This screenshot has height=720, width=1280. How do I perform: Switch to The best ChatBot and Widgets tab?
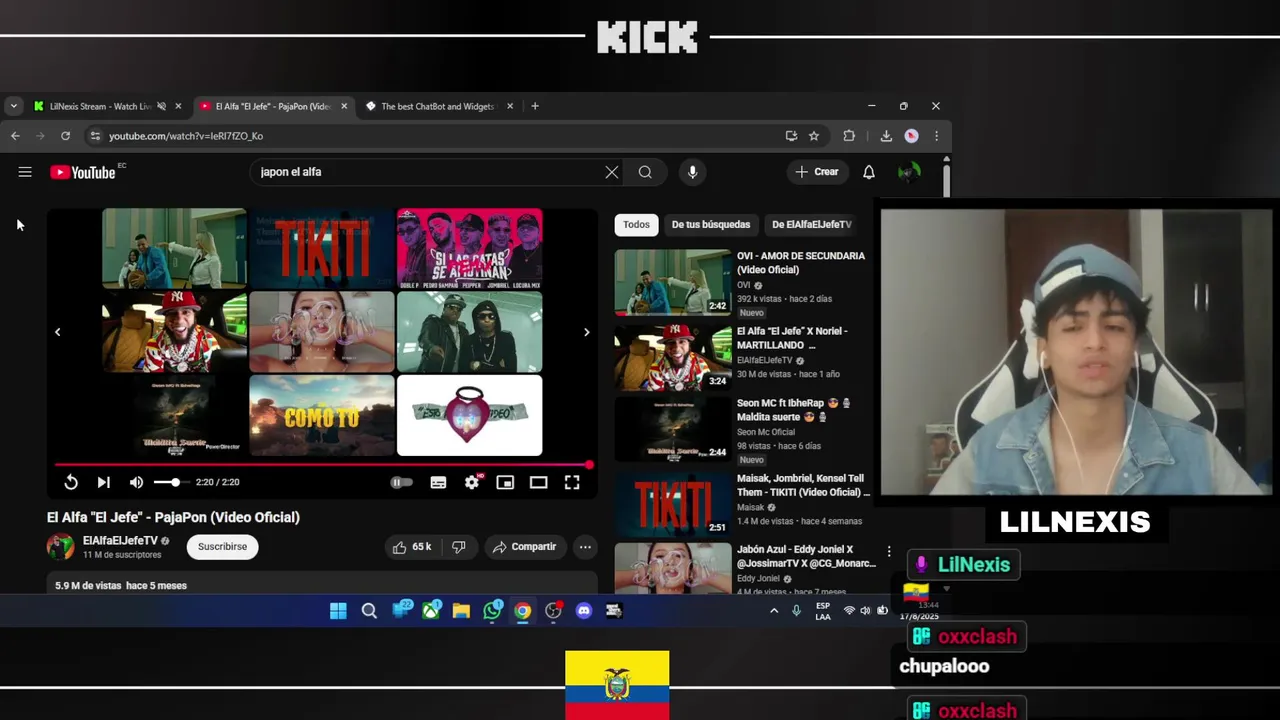437,106
